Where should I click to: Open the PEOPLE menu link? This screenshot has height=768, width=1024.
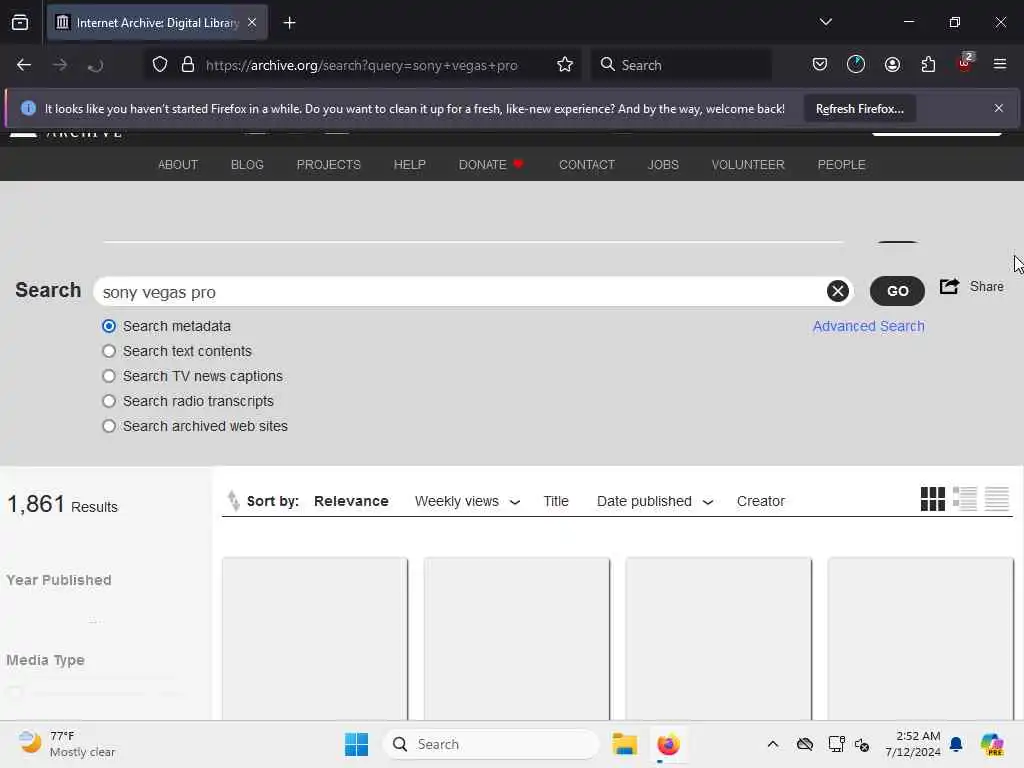(x=841, y=165)
